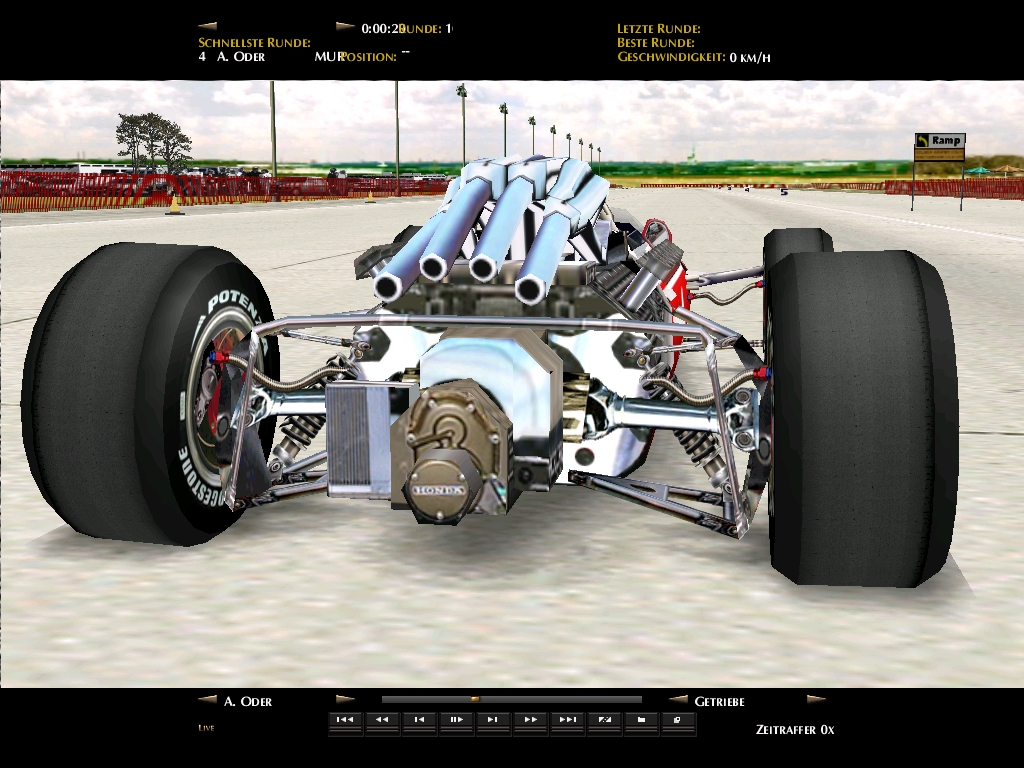The height and width of the screenshot is (768, 1024).
Task: Click the Zeitraffer 0x speed label
Action: click(x=794, y=729)
